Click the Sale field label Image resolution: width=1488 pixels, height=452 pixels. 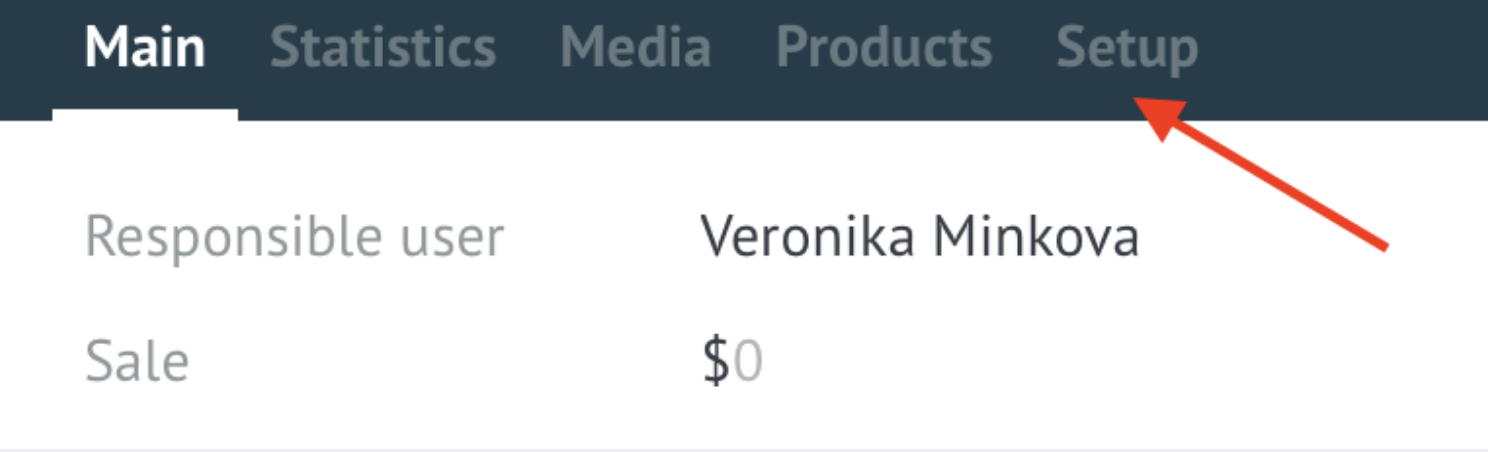tap(137, 362)
